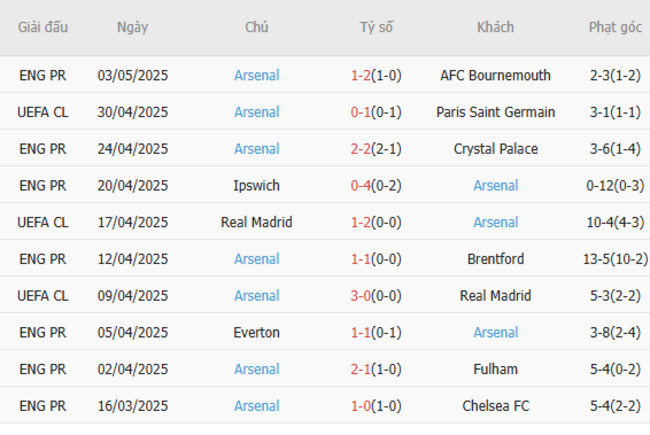Click the date 30/04/2025
Image resolution: width=650 pixels, height=435 pixels.
132,112
